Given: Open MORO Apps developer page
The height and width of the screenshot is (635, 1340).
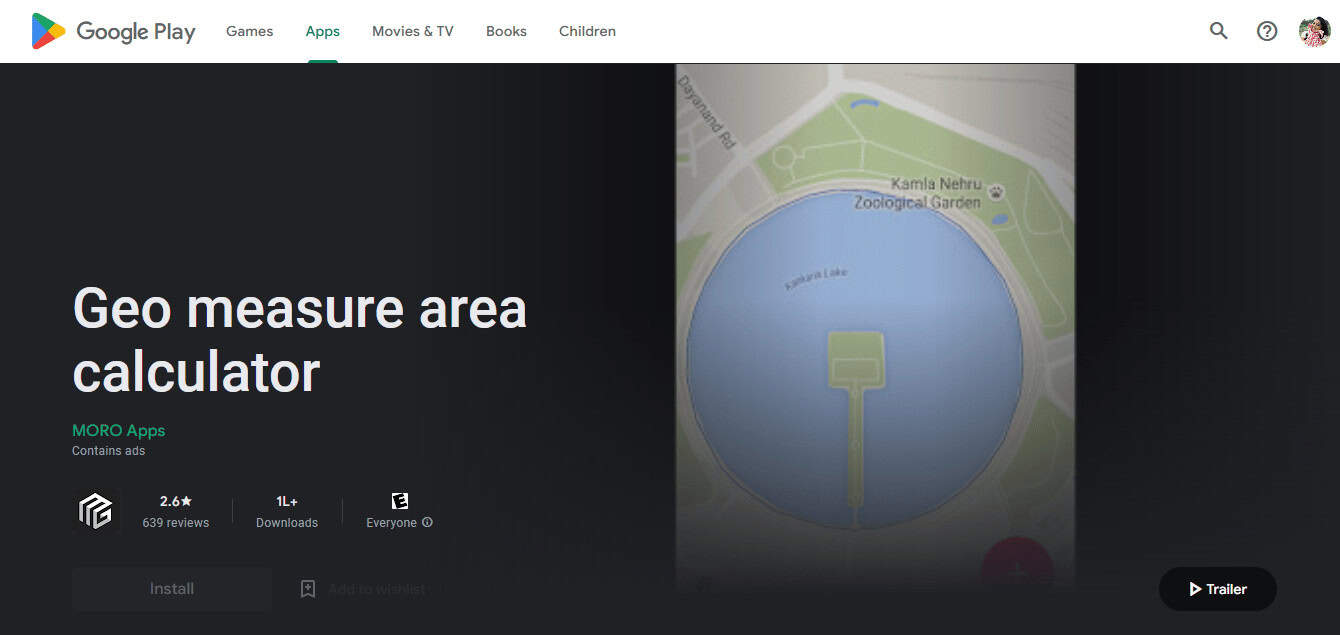Looking at the screenshot, I should pos(118,430).
